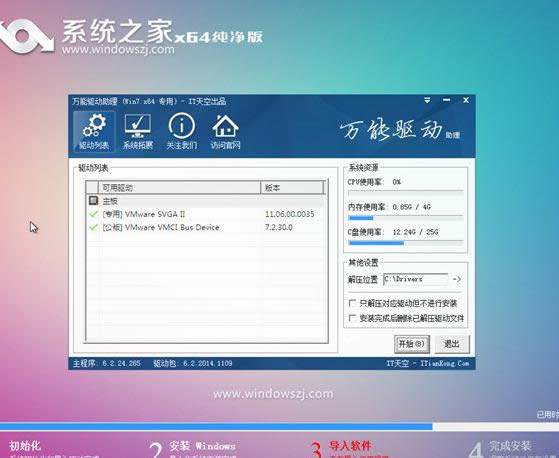Screen dimensions: 559x458
Task: Click the 退出 exit button
Action: pyautogui.click(x=452, y=344)
